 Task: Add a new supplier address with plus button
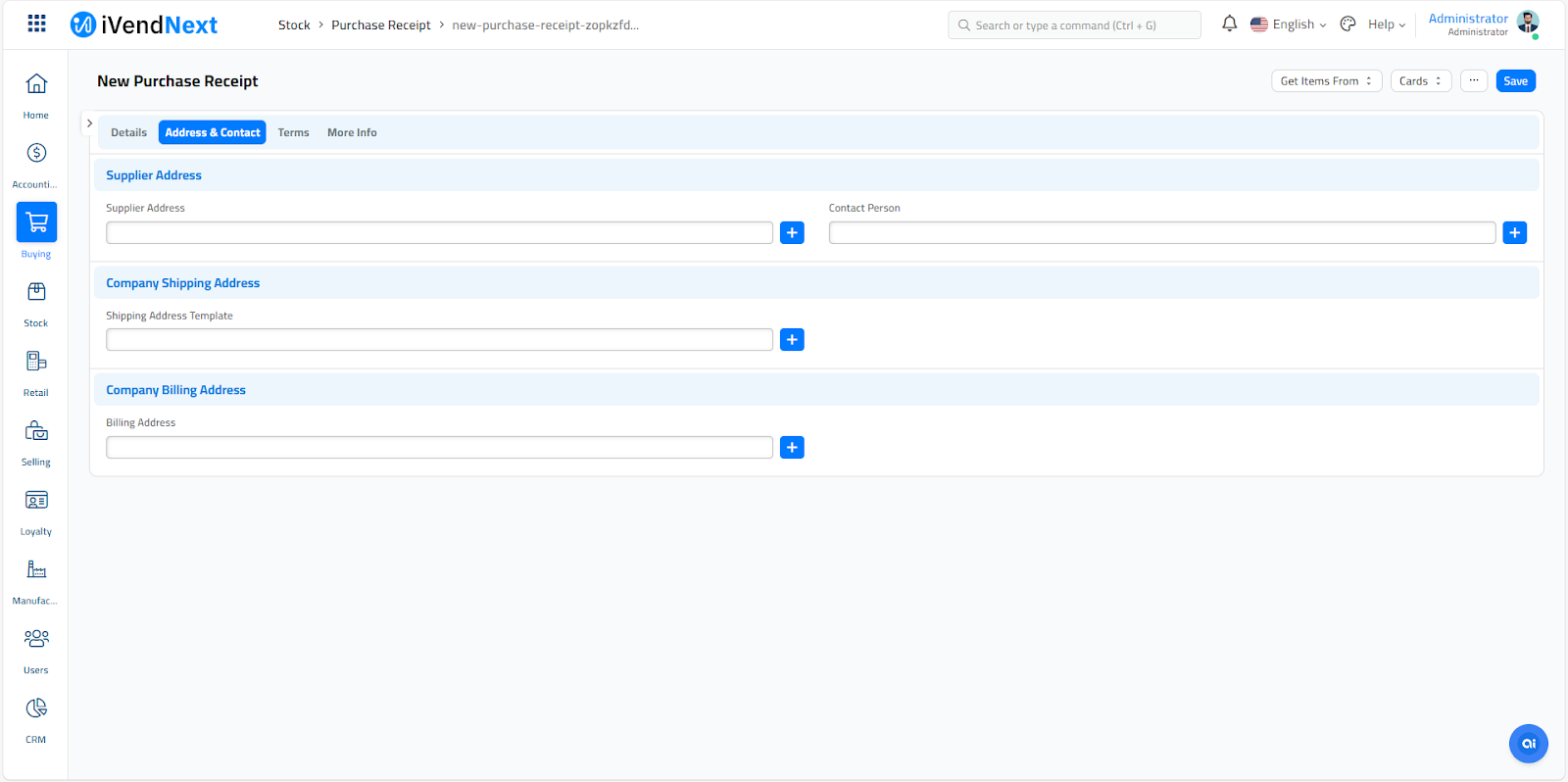792,233
